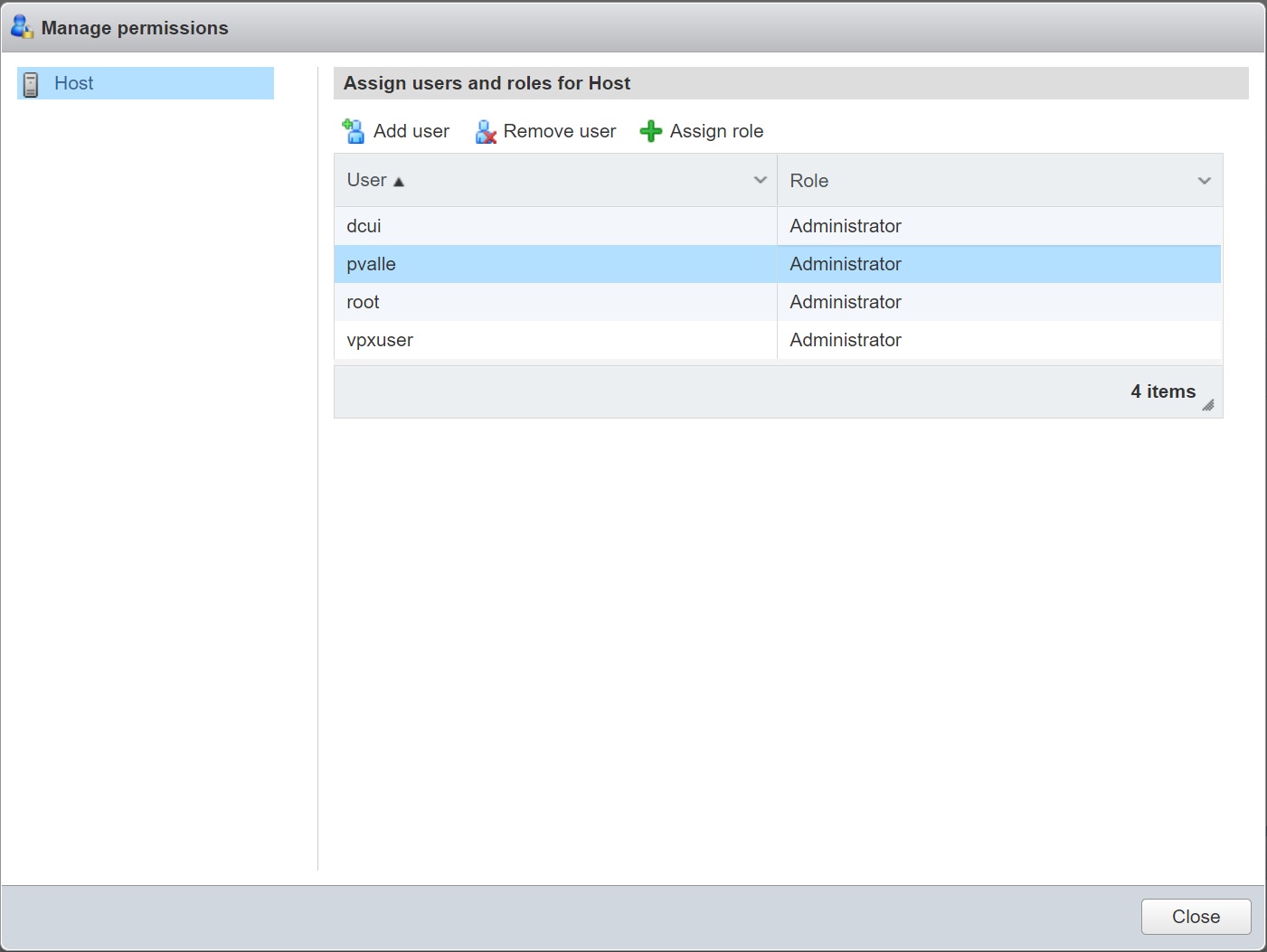This screenshot has height=952, width=1267.
Task: Click the Administrator role cell for root
Action: 845,302
